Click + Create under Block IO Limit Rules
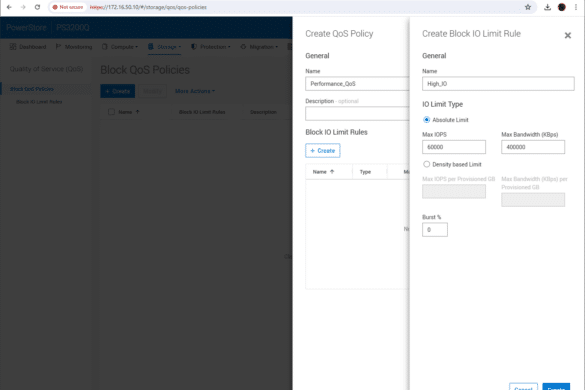Image resolution: width=585 pixels, height=390 pixels. coord(323,151)
